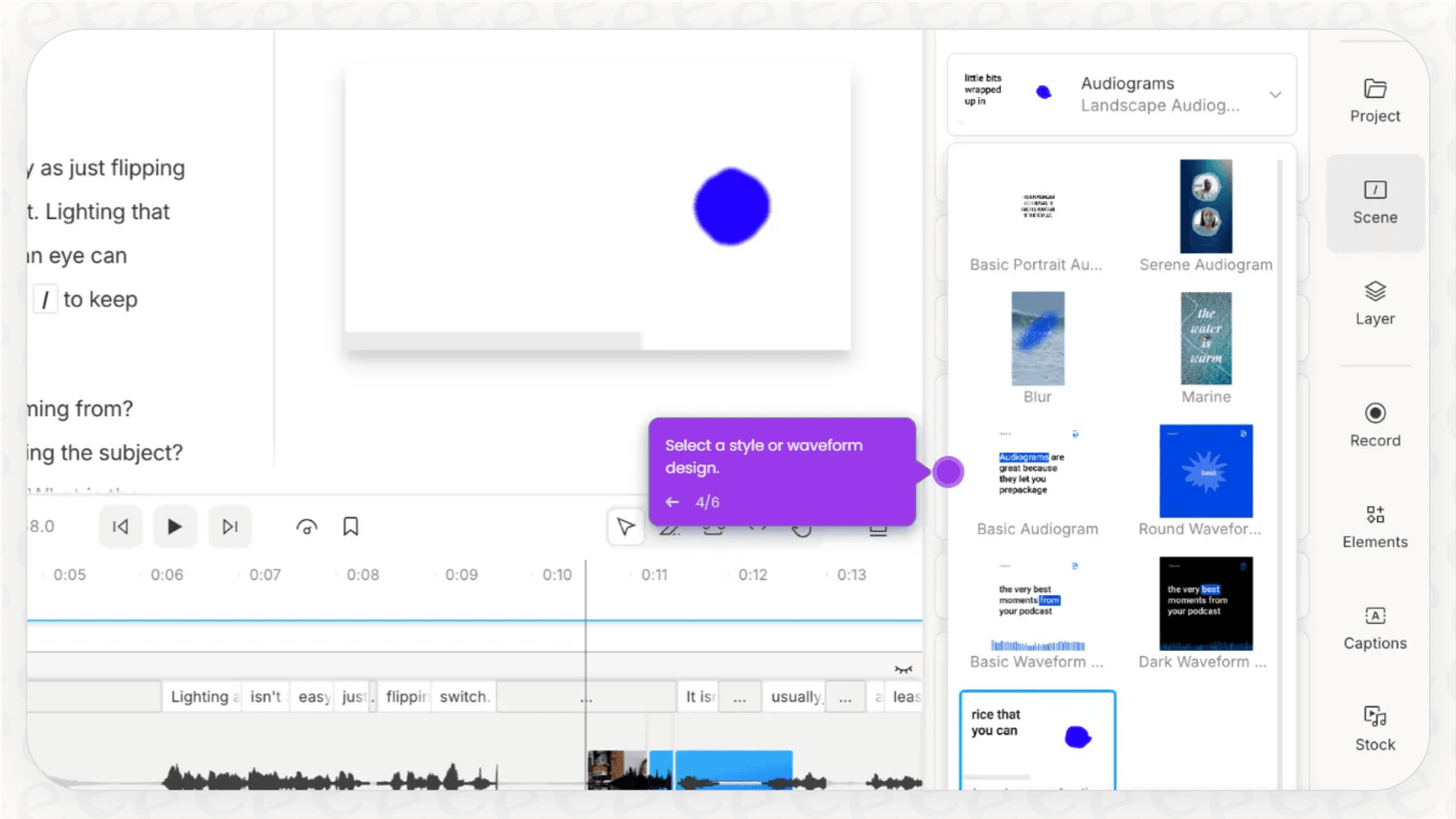
Task: Select the Dark Waveform template
Action: 1205,603
